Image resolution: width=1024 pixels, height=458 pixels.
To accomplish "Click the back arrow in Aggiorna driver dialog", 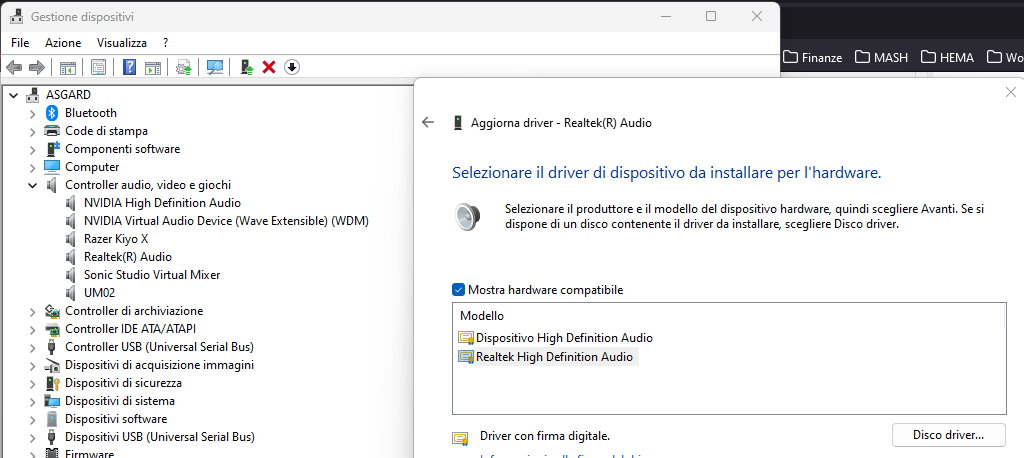I will click(428, 122).
